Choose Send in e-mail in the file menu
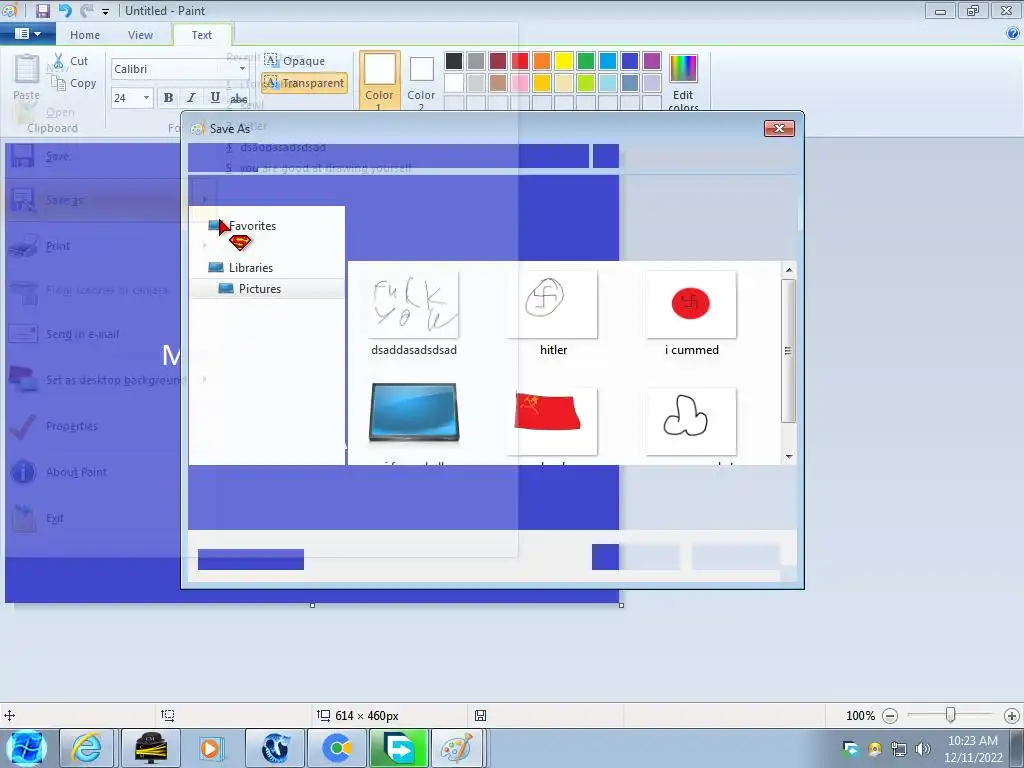 (82, 334)
